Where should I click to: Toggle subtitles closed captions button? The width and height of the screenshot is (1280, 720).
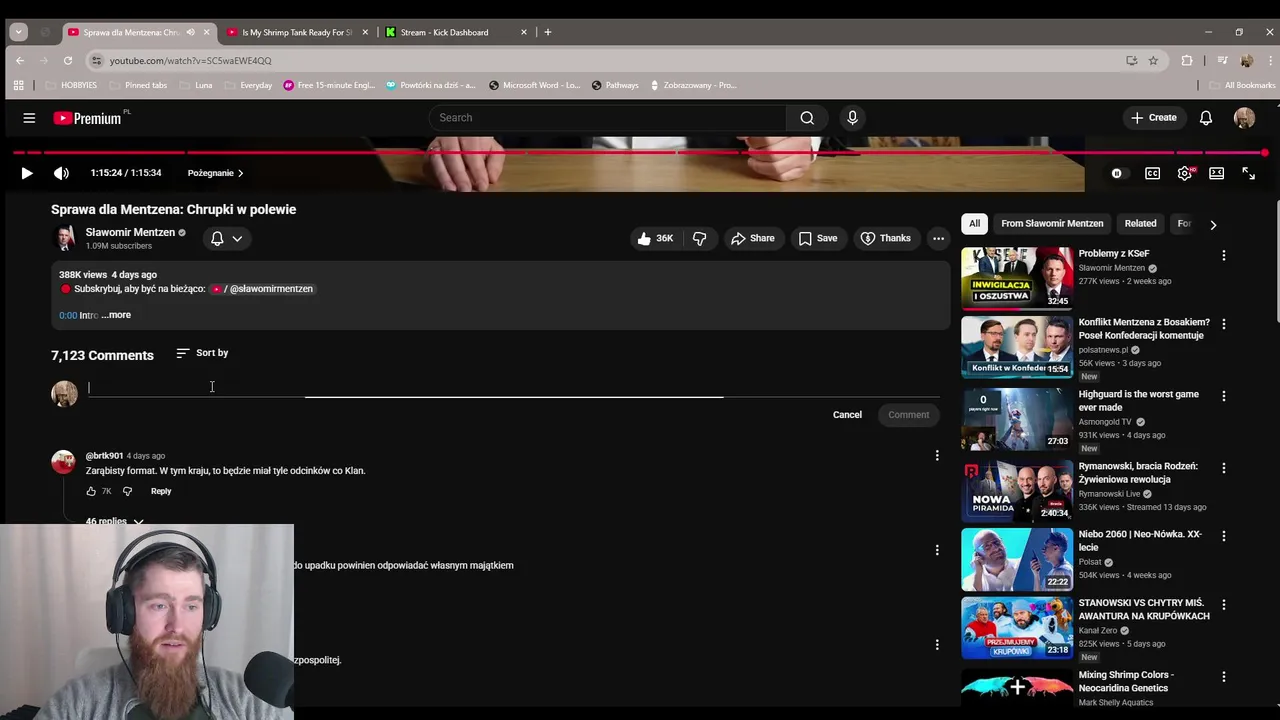click(1152, 173)
